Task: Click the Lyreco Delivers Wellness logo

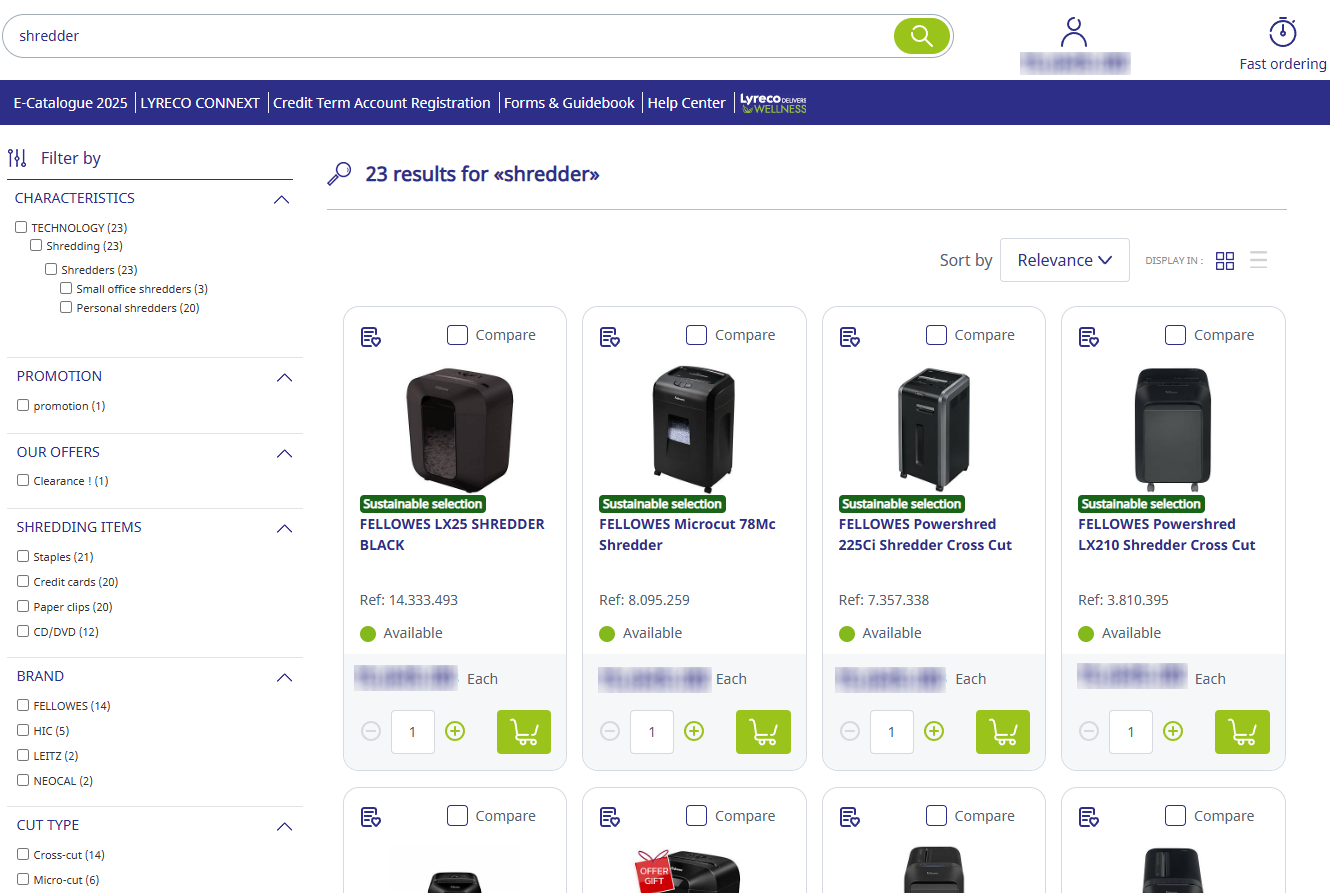Action: point(773,103)
